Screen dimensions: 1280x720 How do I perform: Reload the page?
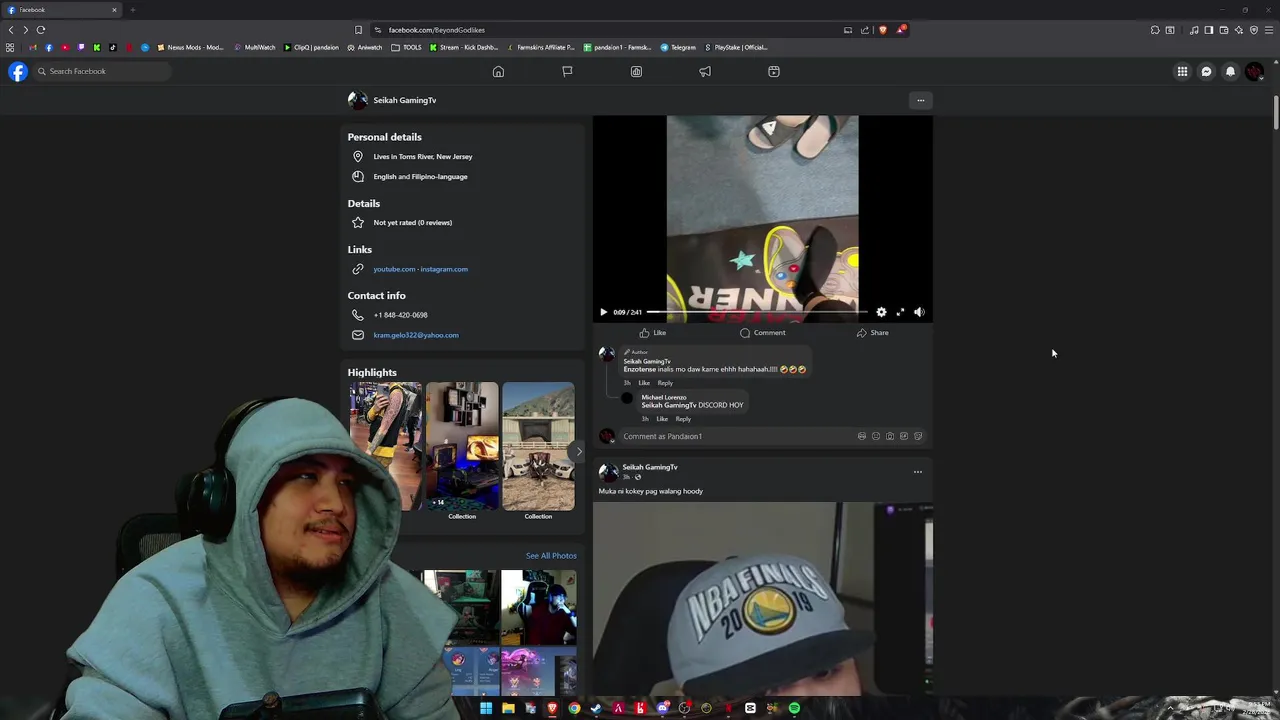coord(41,30)
